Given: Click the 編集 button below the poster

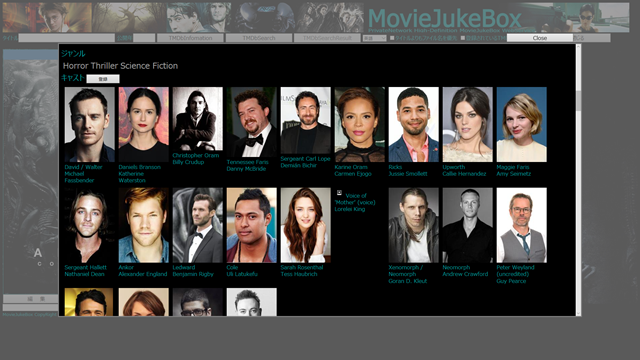Looking at the screenshot, I should point(31,299).
